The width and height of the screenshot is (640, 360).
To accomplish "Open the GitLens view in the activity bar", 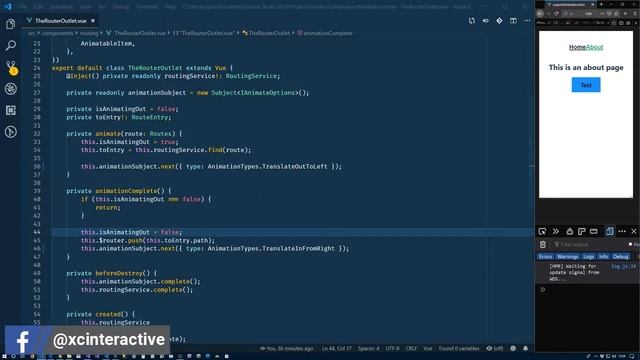I will coord(11,132).
